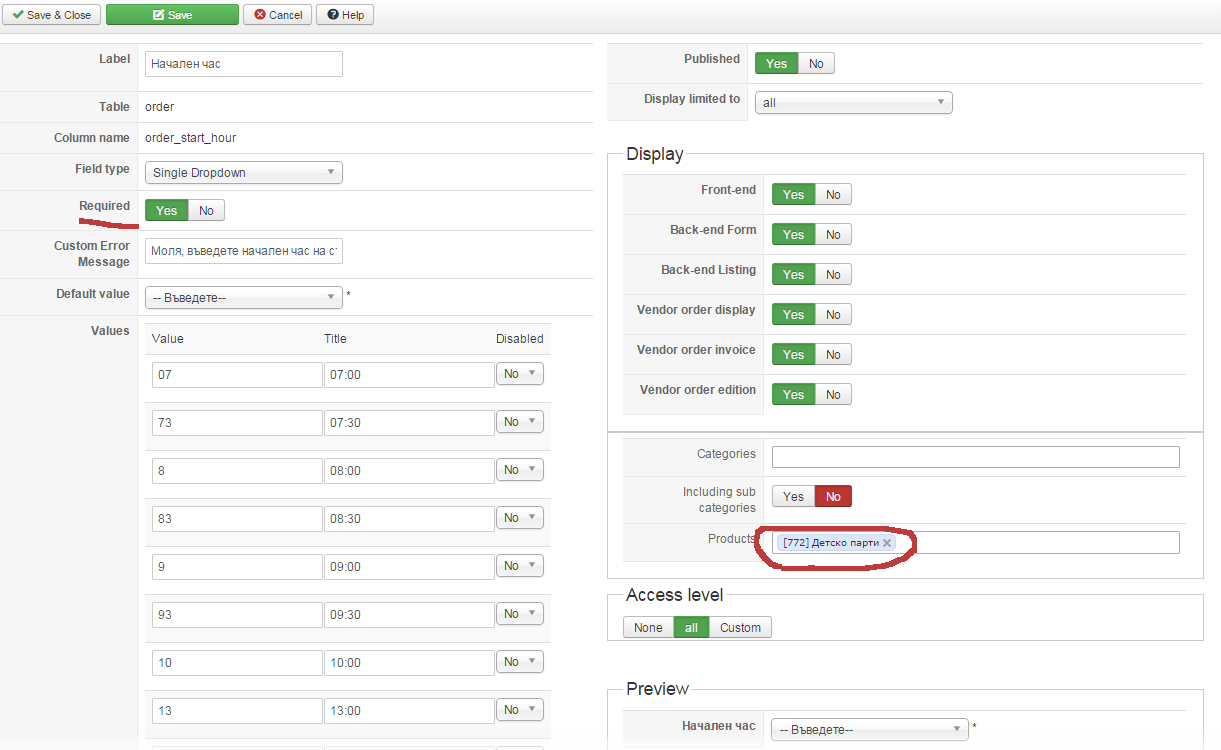Set Vendor order invoice to No

tap(833, 355)
